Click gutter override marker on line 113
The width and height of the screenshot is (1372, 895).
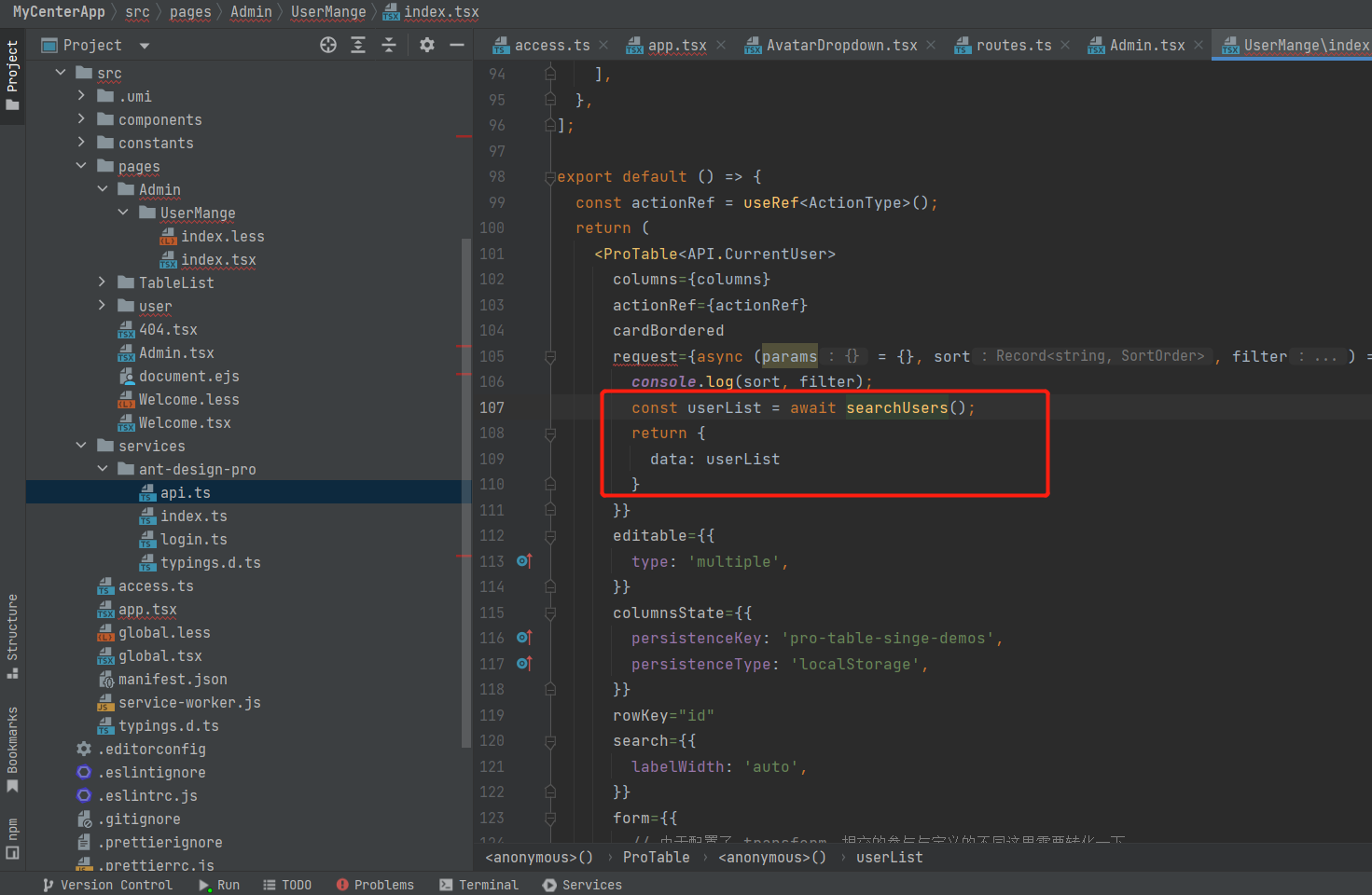click(524, 561)
